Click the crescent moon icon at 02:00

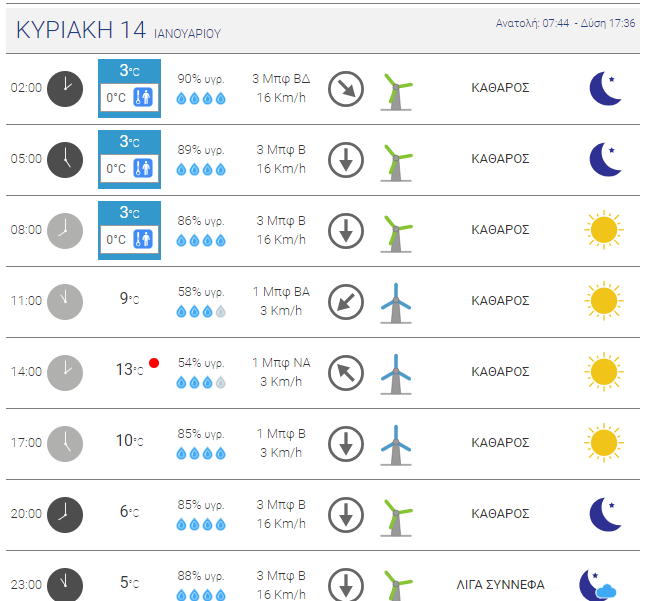click(605, 88)
